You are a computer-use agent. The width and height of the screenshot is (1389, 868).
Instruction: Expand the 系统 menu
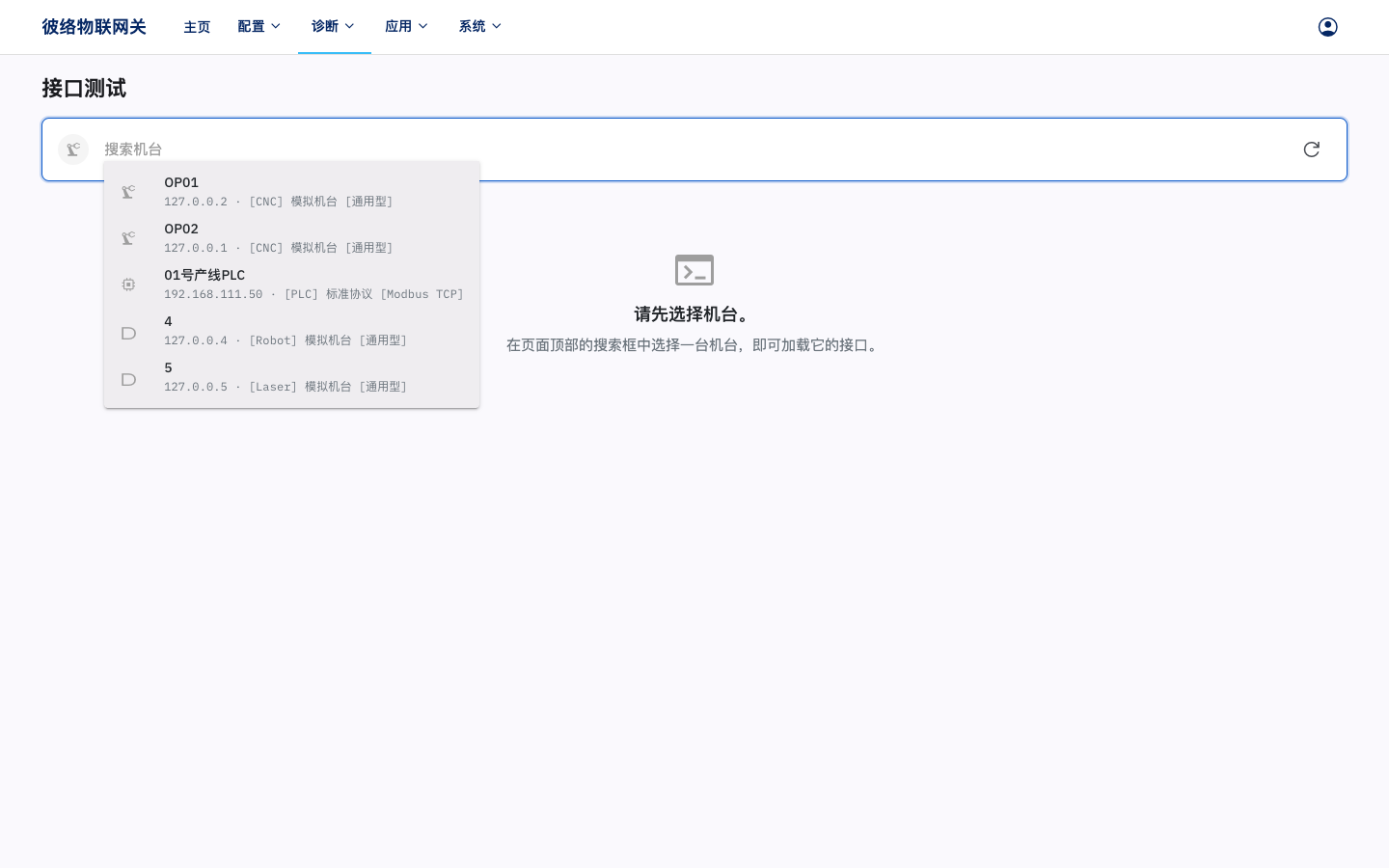[480, 27]
